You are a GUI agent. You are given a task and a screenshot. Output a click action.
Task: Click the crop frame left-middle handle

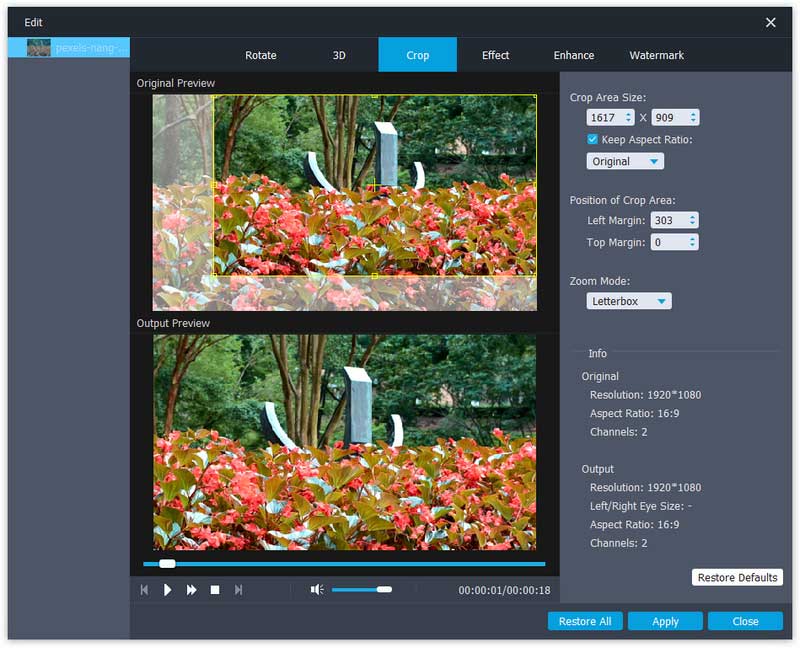tap(214, 185)
